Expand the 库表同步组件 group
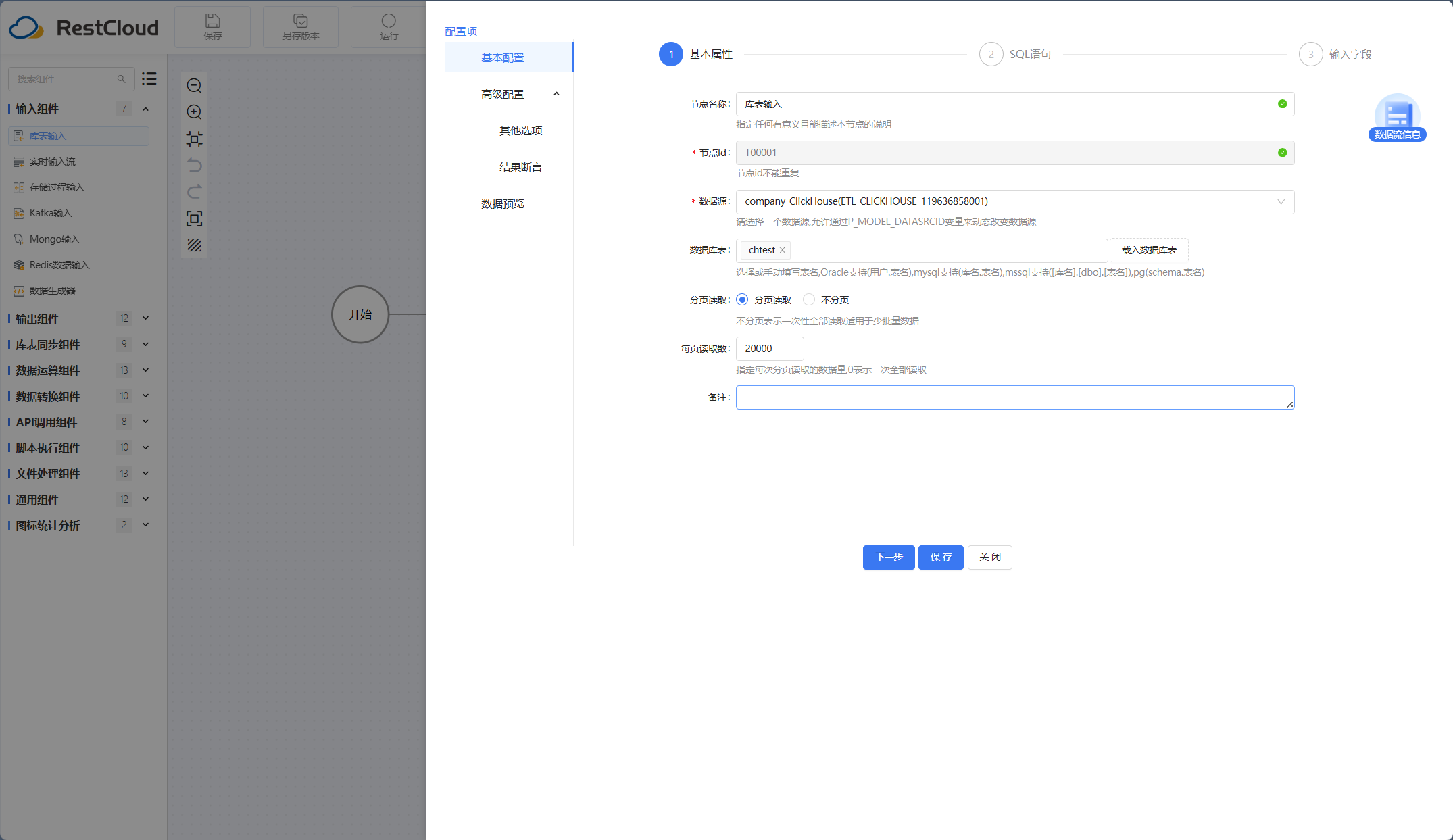This screenshot has height=840, width=1453. point(145,344)
